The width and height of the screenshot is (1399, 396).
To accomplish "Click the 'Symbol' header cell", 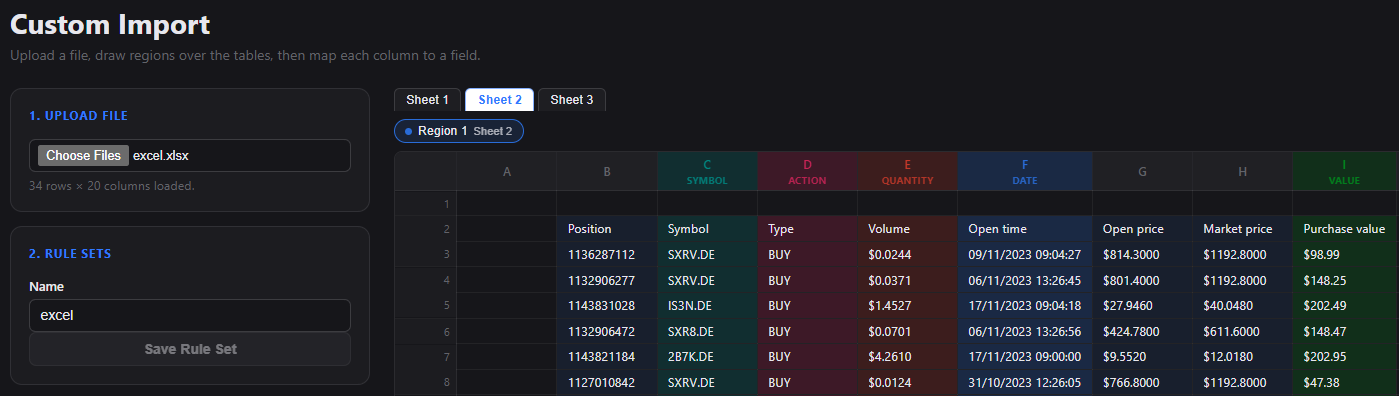I will pyautogui.click(x=707, y=229).
